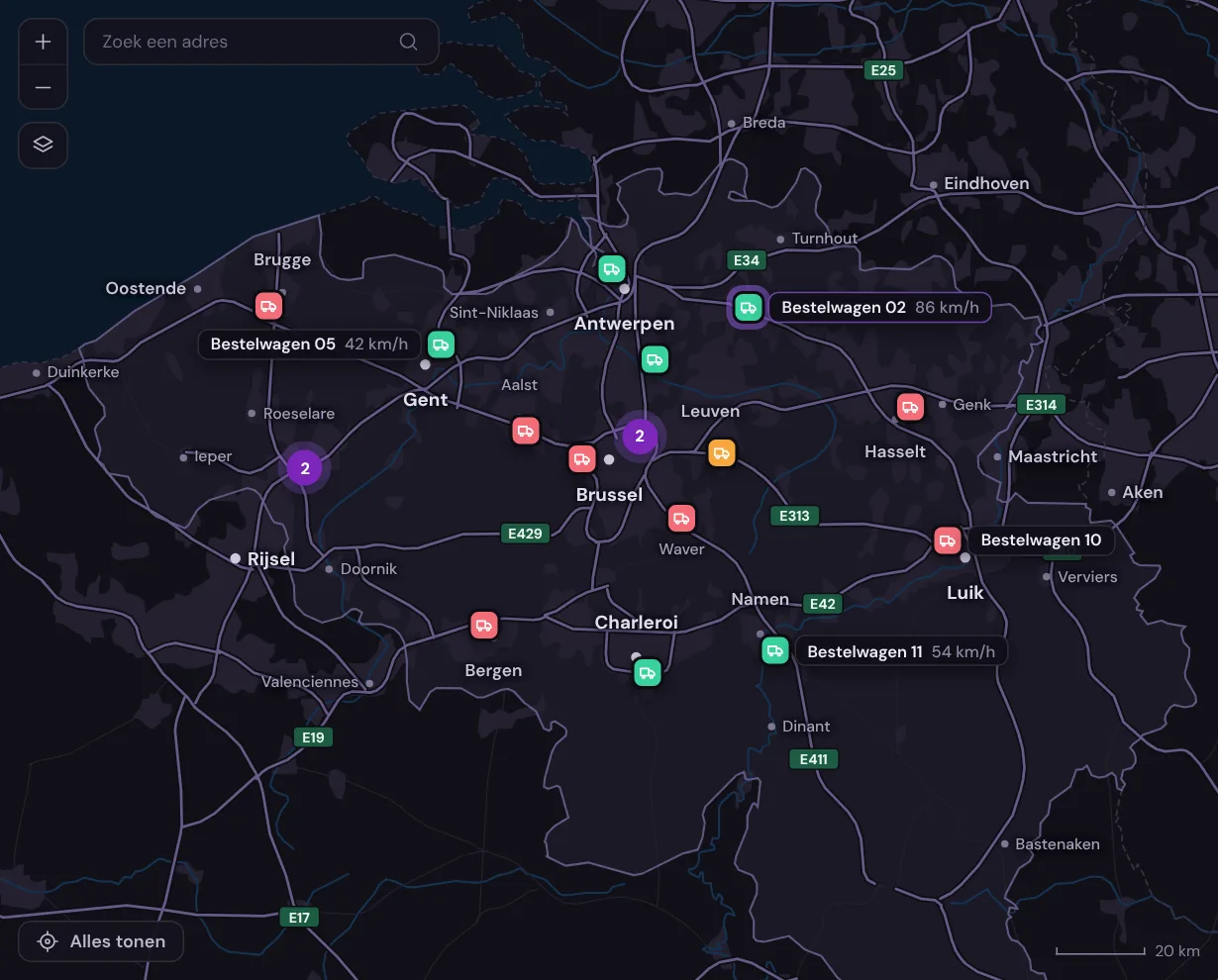Click the Bastenaken town label

pyautogui.click(x=1058, y=844)
